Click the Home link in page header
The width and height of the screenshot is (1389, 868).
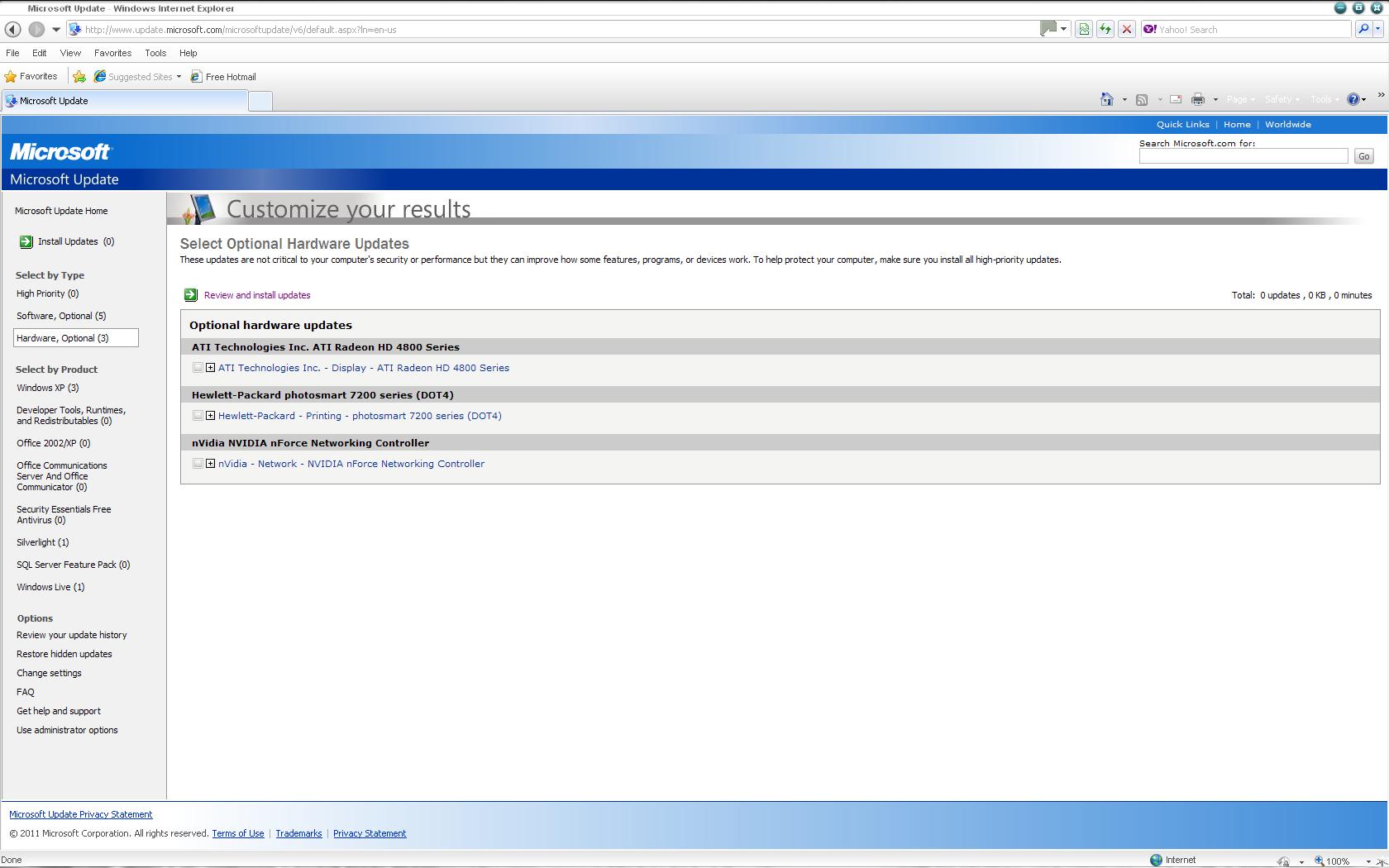(1237, 125)
